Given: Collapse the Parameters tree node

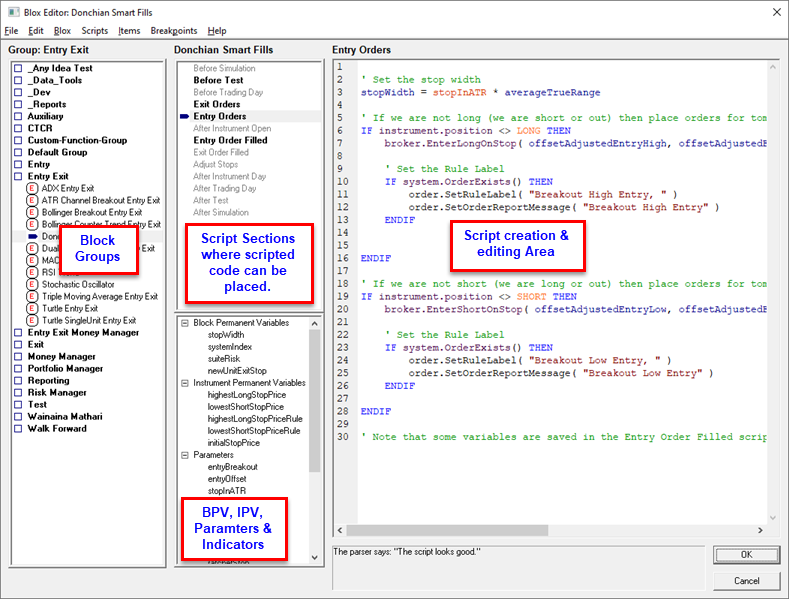Looking at the screenshot, I should (x=184, y=455).
